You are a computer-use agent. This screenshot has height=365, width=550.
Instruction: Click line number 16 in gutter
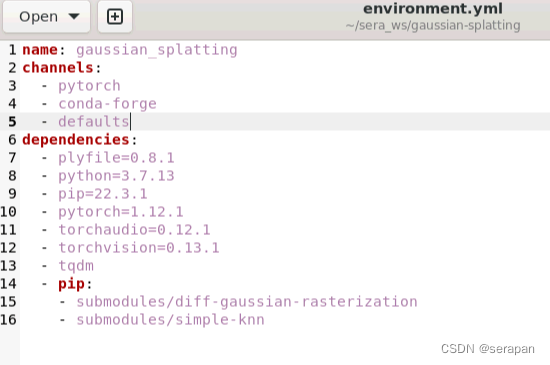point(8,320)
